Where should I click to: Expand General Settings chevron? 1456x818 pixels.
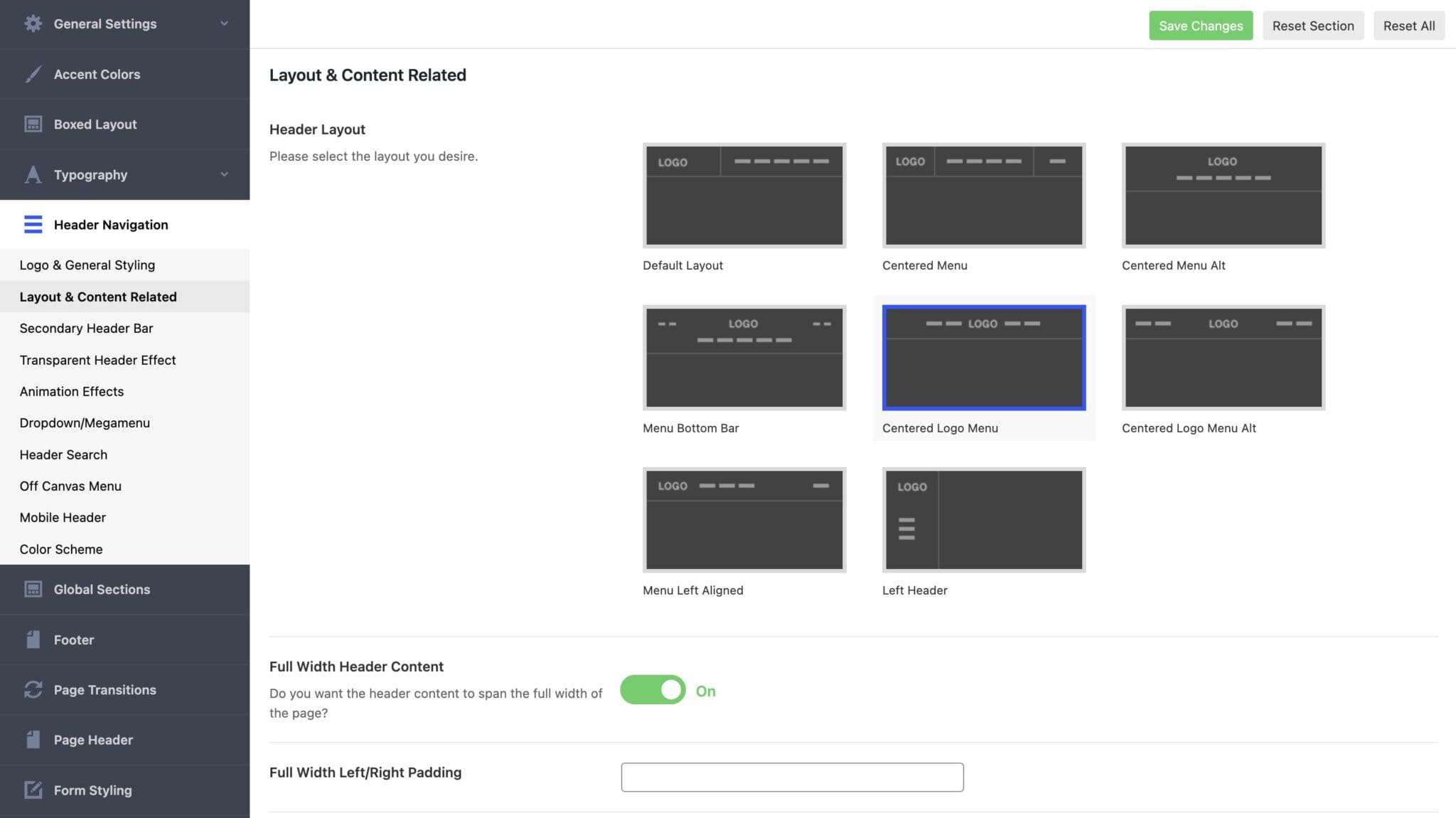point(224,23)
